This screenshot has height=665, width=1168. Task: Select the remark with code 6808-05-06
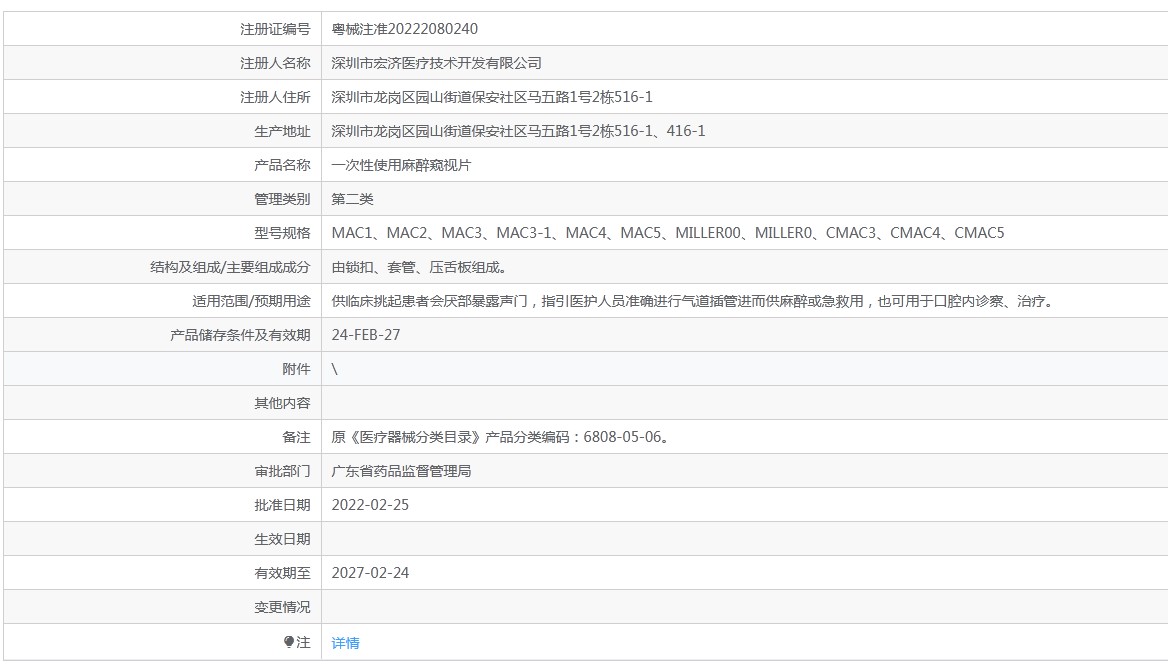503,437
